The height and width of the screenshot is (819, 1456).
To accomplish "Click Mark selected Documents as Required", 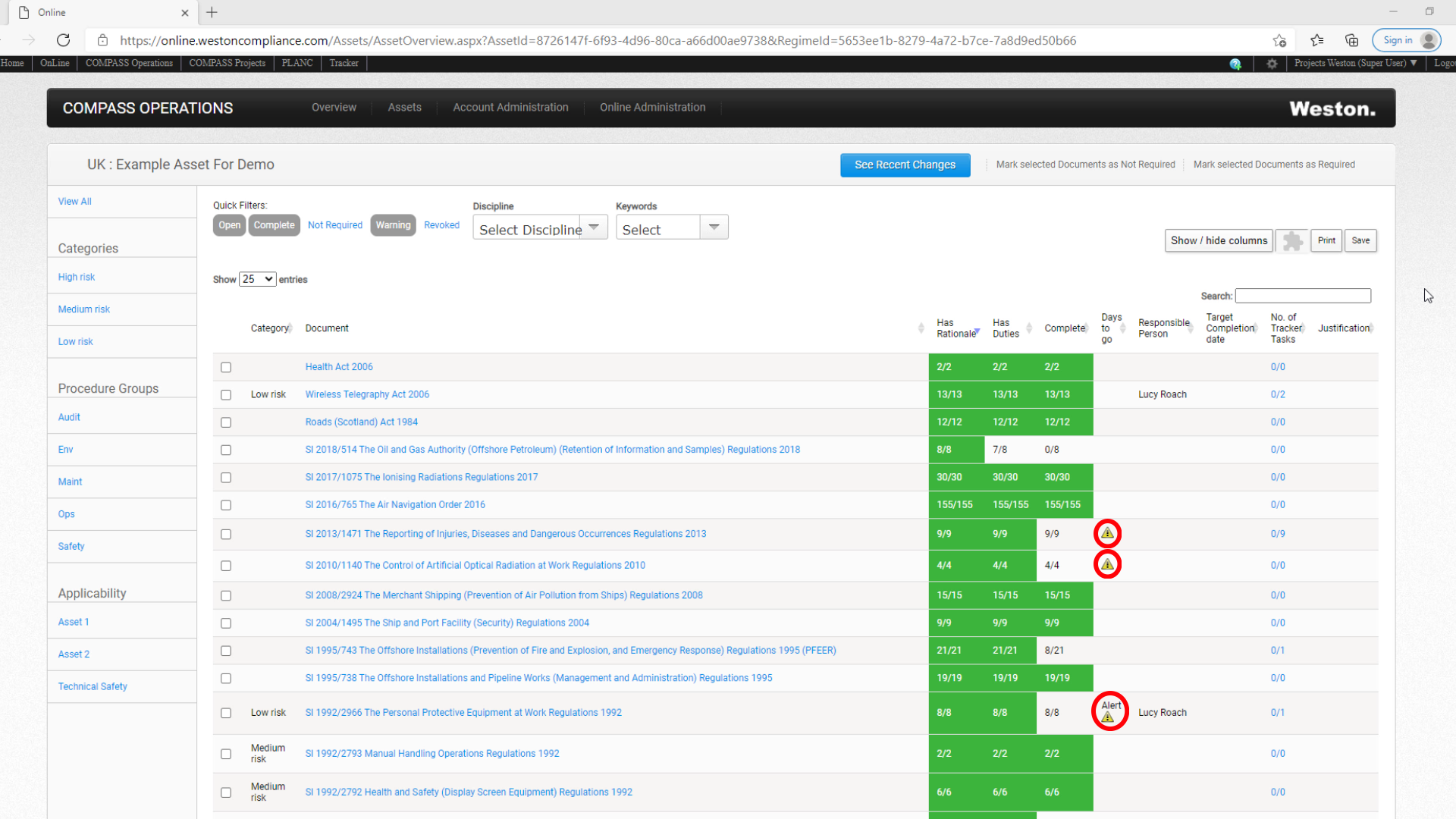I will tap(1274, 165).
